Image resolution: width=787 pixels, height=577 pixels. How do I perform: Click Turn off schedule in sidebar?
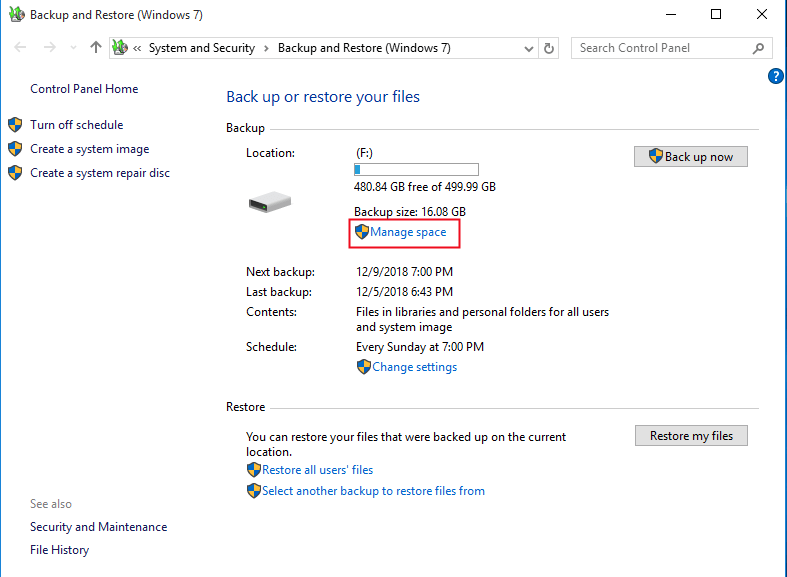(76, 125)
